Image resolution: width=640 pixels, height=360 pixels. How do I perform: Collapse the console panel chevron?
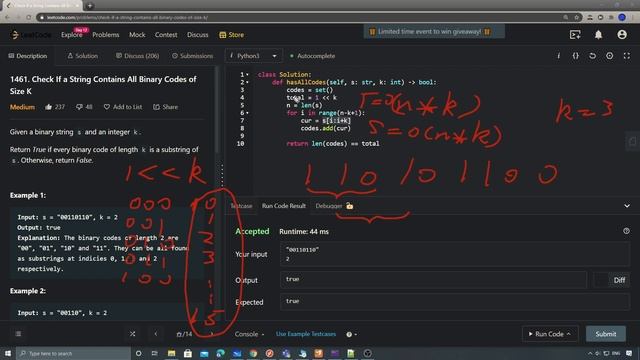click(627, 206)
